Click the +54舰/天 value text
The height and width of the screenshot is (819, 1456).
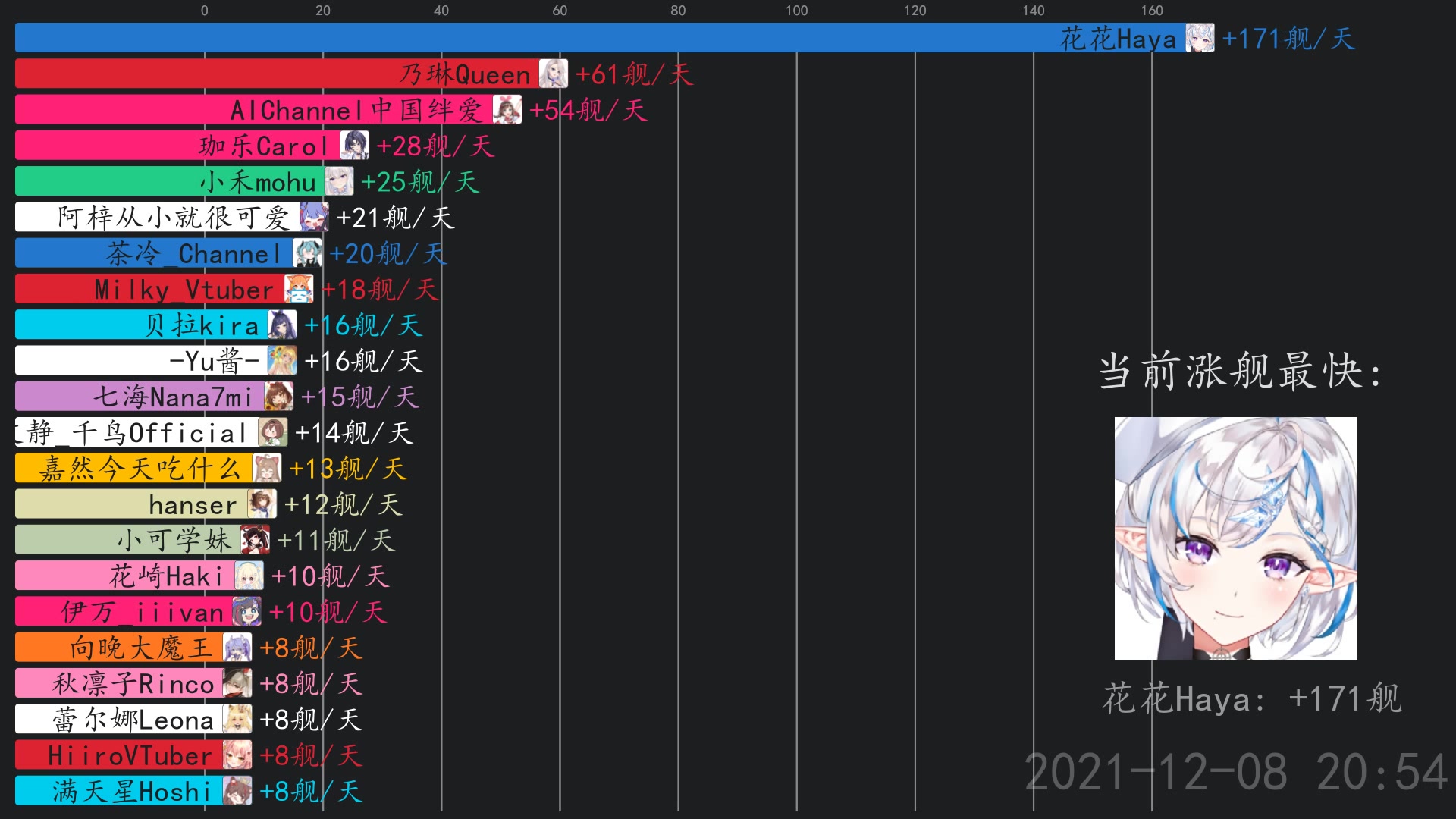(588, 111)
